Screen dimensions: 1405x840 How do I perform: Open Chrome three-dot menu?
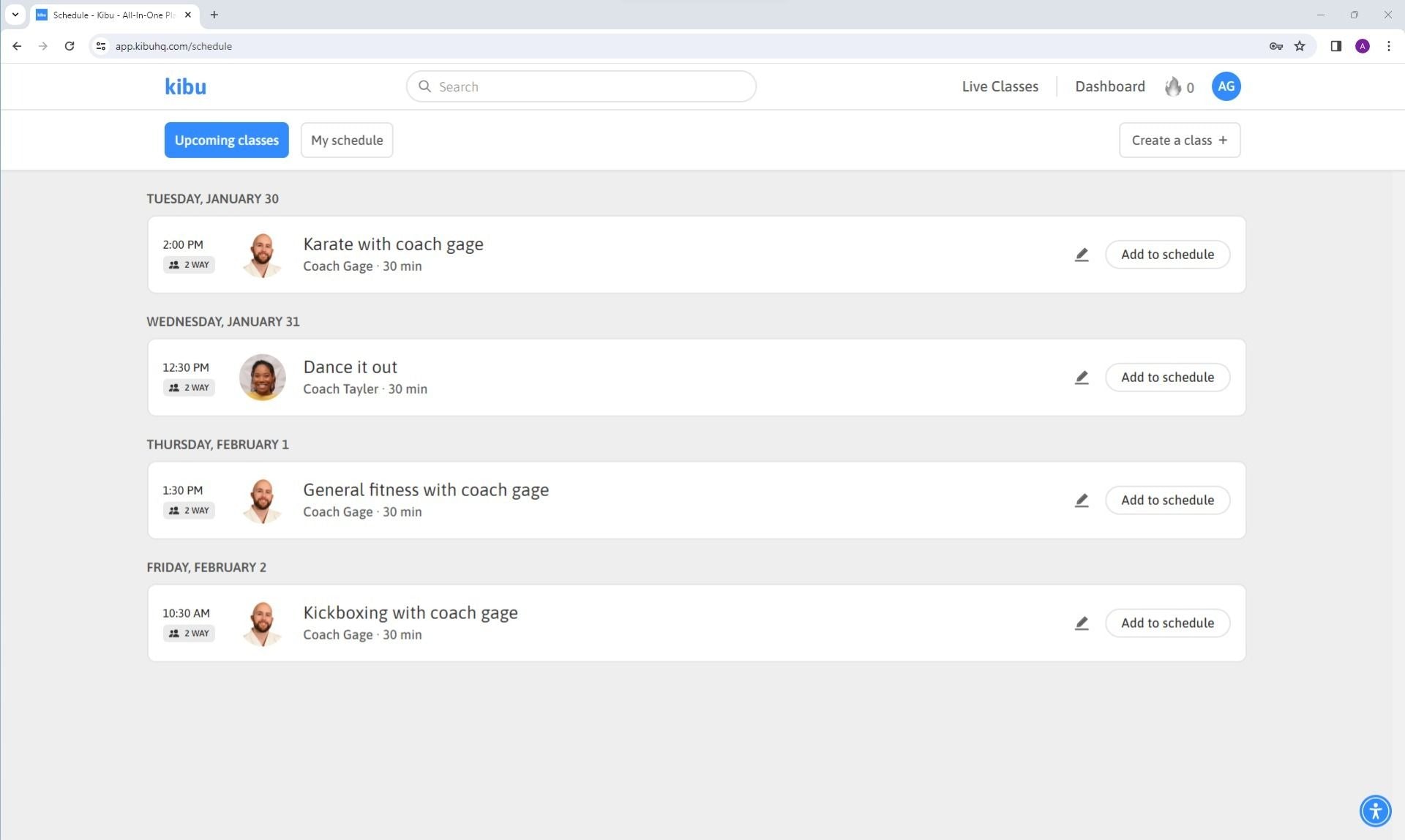point(1388,46)
